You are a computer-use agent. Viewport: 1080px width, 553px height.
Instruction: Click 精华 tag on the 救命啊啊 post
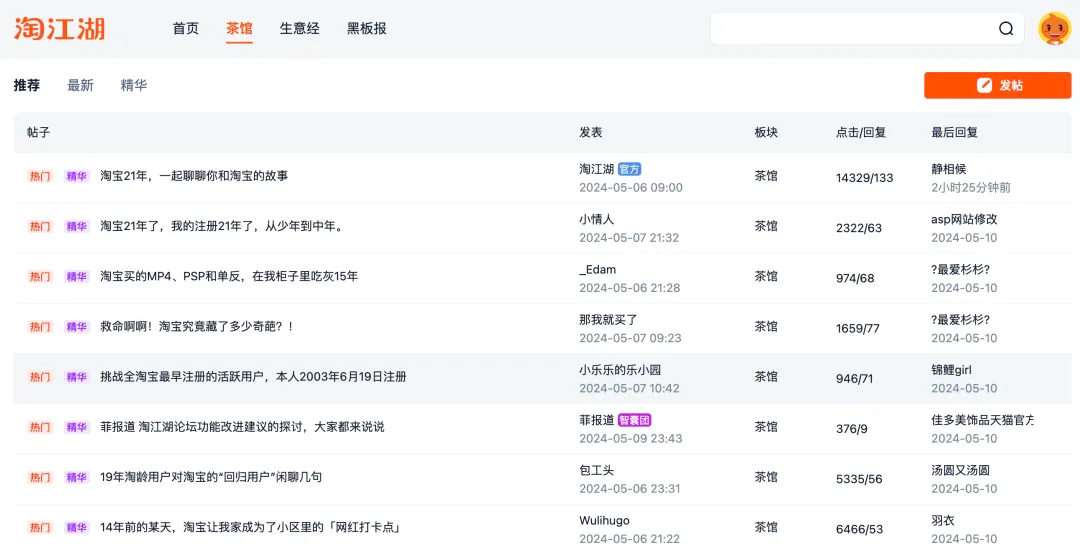[77, 327]
